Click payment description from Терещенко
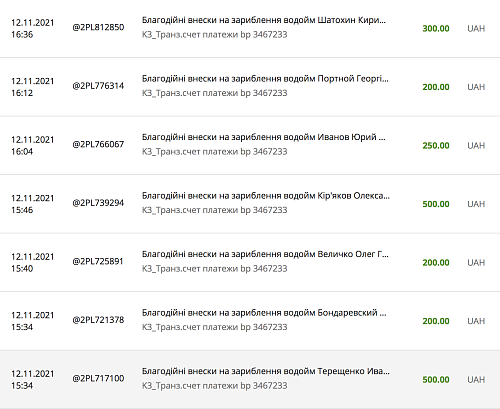 pyautogui.click(x=266, y=371)
